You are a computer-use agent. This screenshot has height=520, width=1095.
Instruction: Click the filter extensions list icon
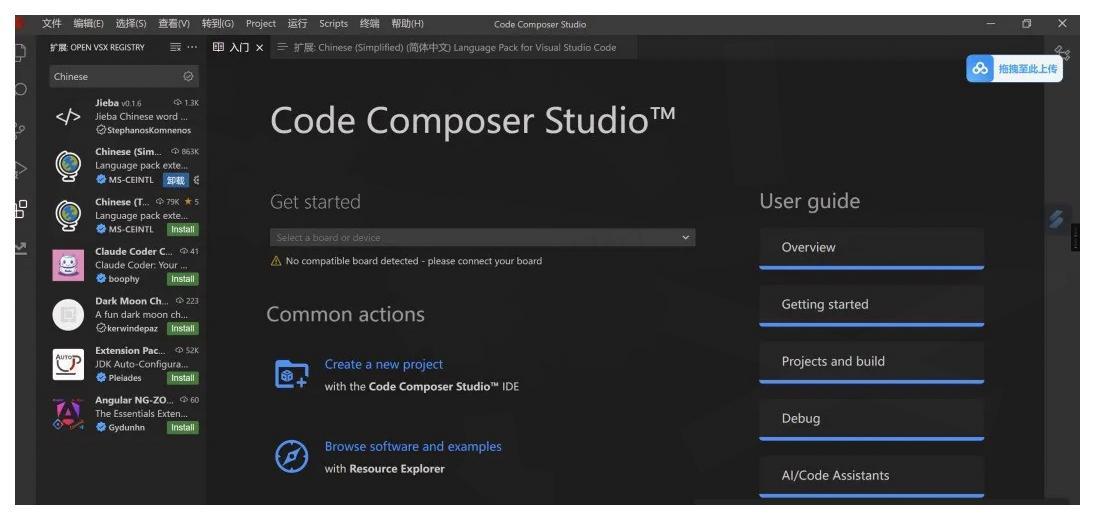175,47
